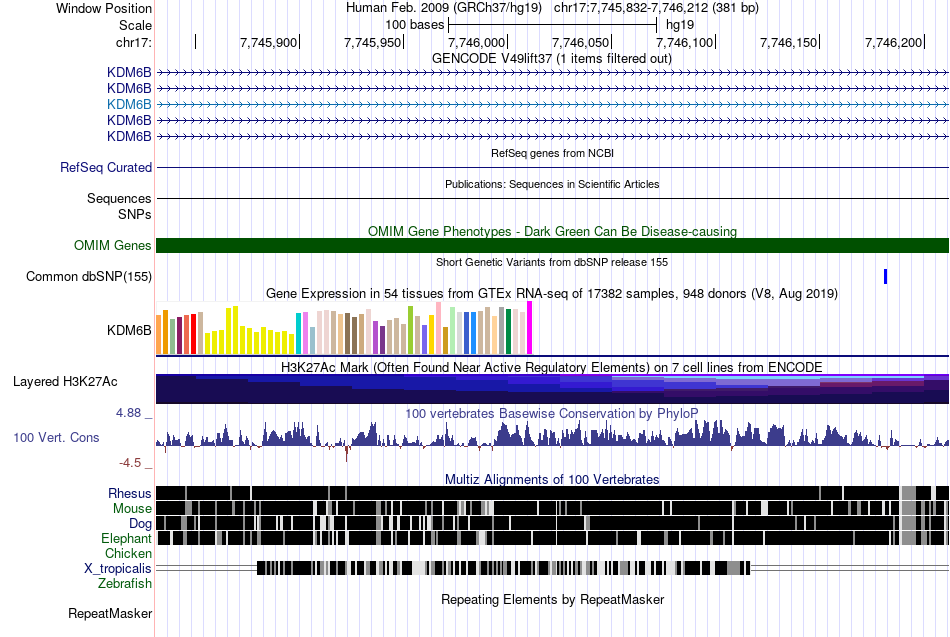The height and width of the screenshot is (637, 950).
Task: Open Multiz Alignments of 100 Vertebrates title
Action: pos(552,479)
